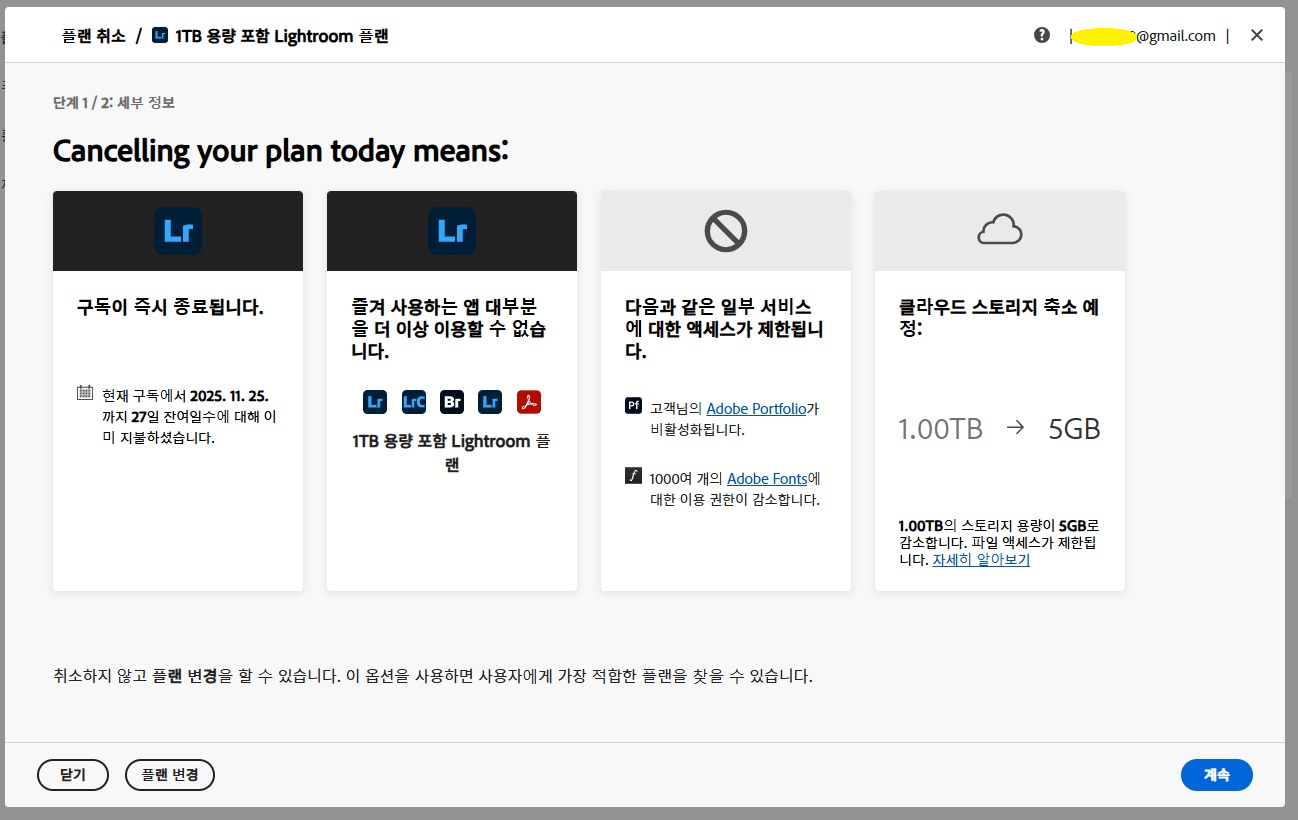Click the heading Cancelling your plan today means:
Viewport: 1298px width, 820px height.
(x=281, y=151)
